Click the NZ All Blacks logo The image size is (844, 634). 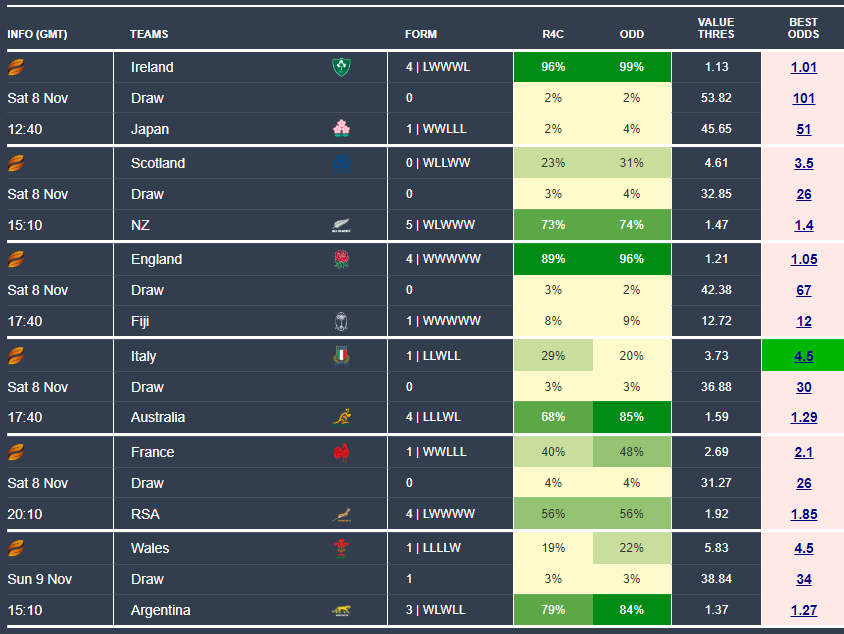pyautogui.click(x=342, y=226)
